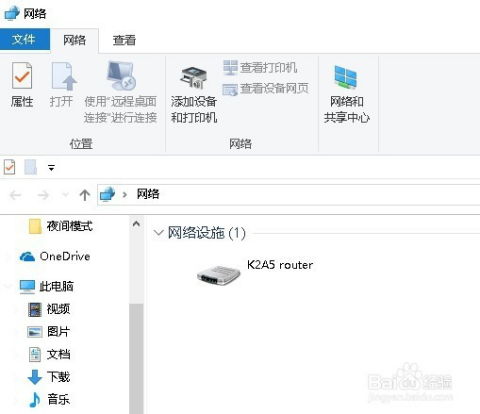Click the up-arrow navigation button
Viewport: 480px width, 414px height.
coord(85,195)
